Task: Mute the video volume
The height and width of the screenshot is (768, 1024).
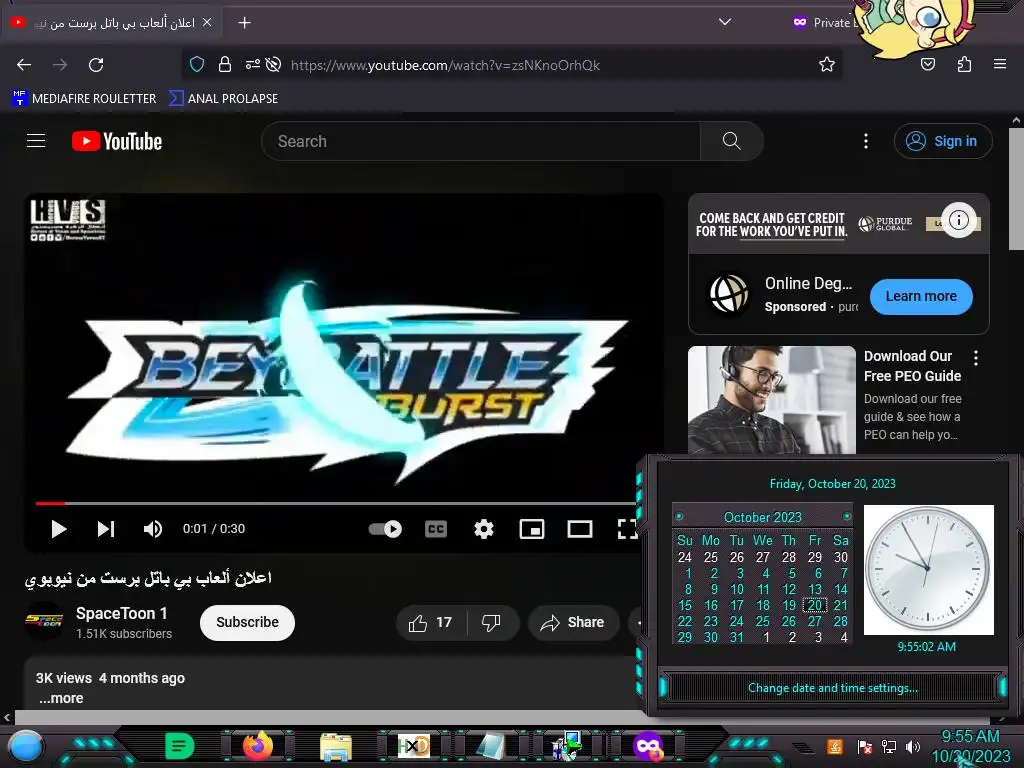Action: (153, 529)
